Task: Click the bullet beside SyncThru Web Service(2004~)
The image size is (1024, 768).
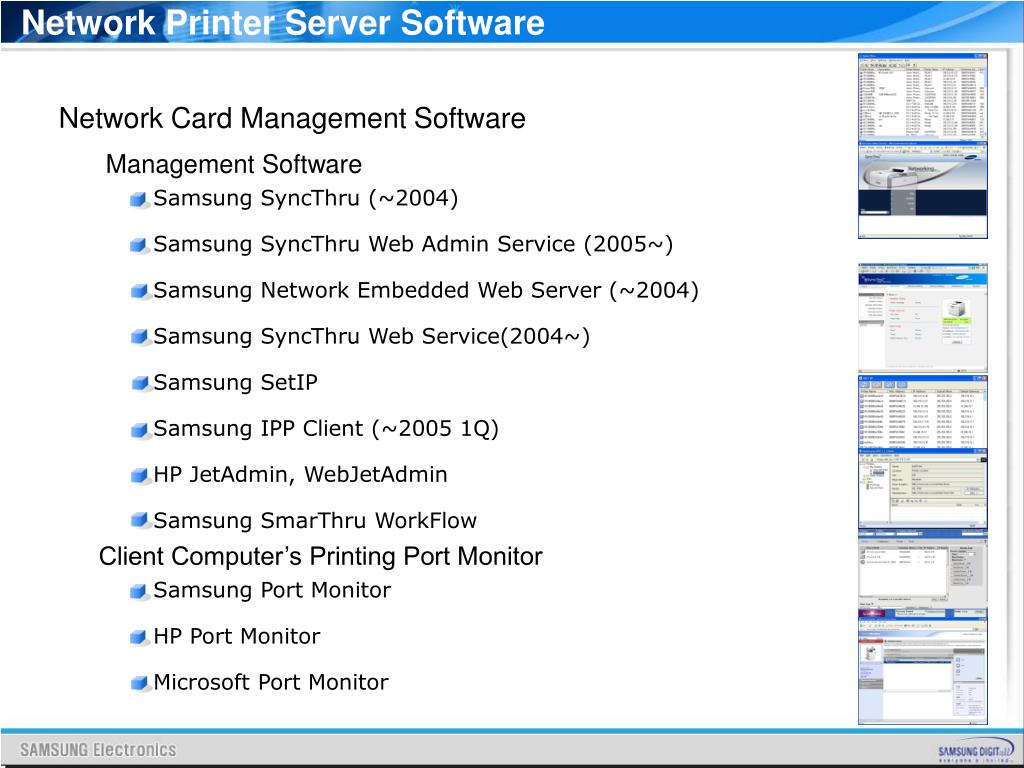Action: click(138, 337)
